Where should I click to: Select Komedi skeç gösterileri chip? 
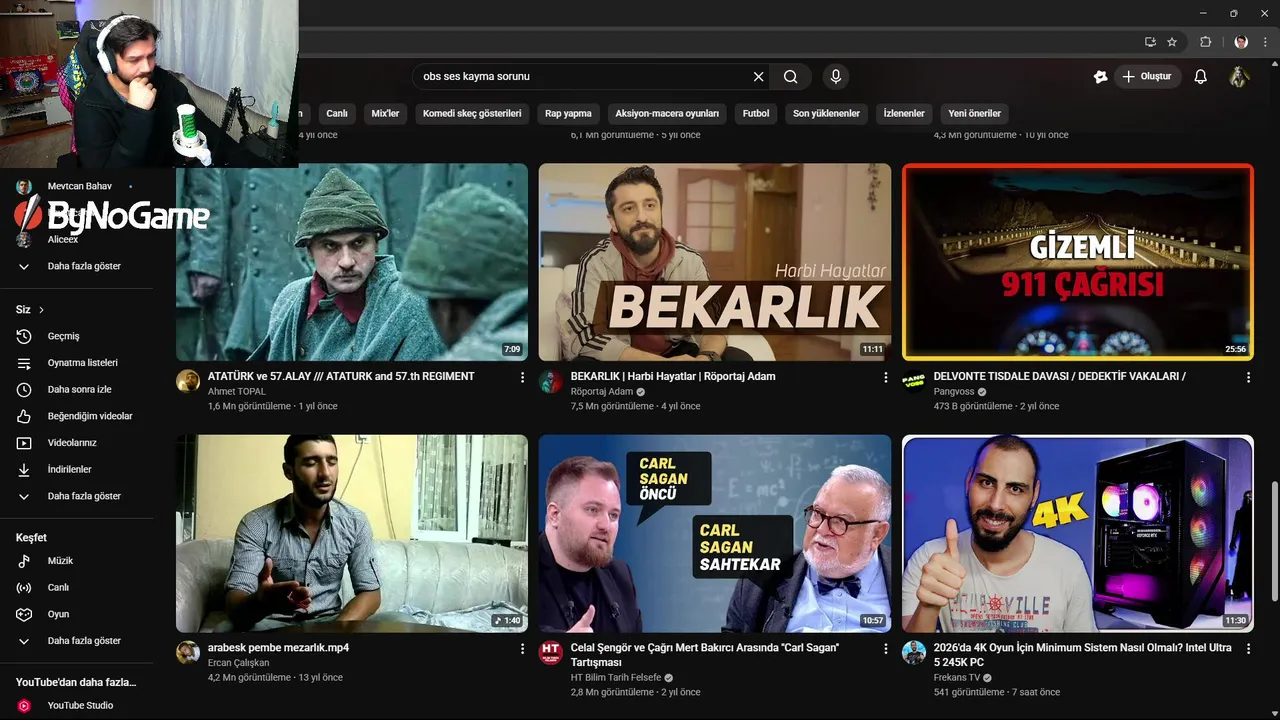(x=472, y=113)
